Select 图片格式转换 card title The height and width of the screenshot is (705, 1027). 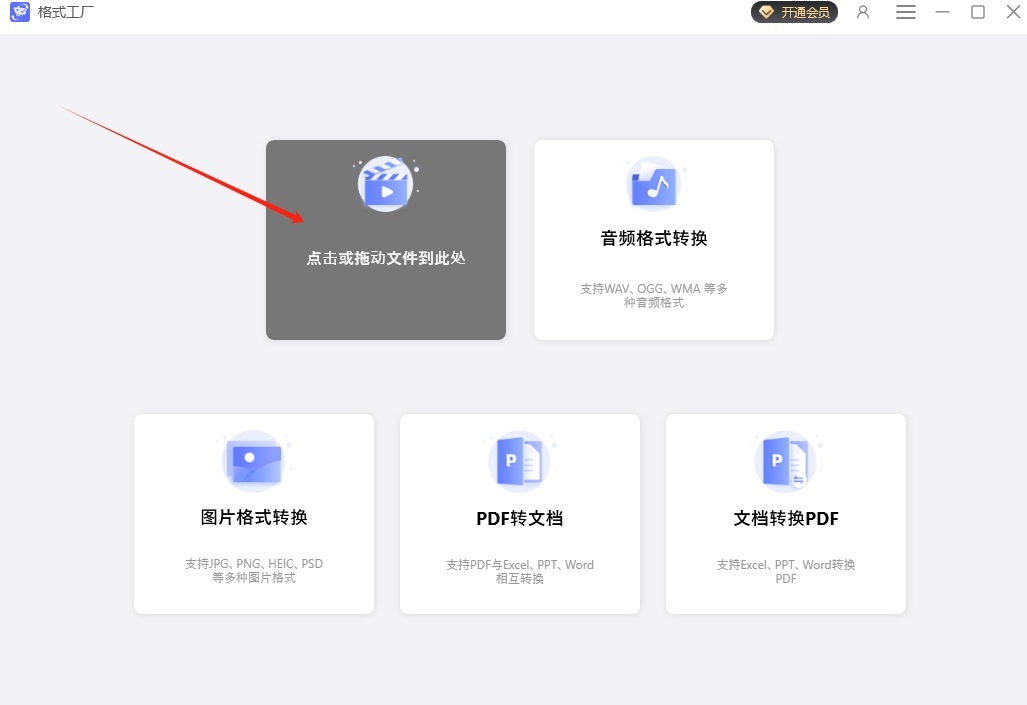pos(254,517)
